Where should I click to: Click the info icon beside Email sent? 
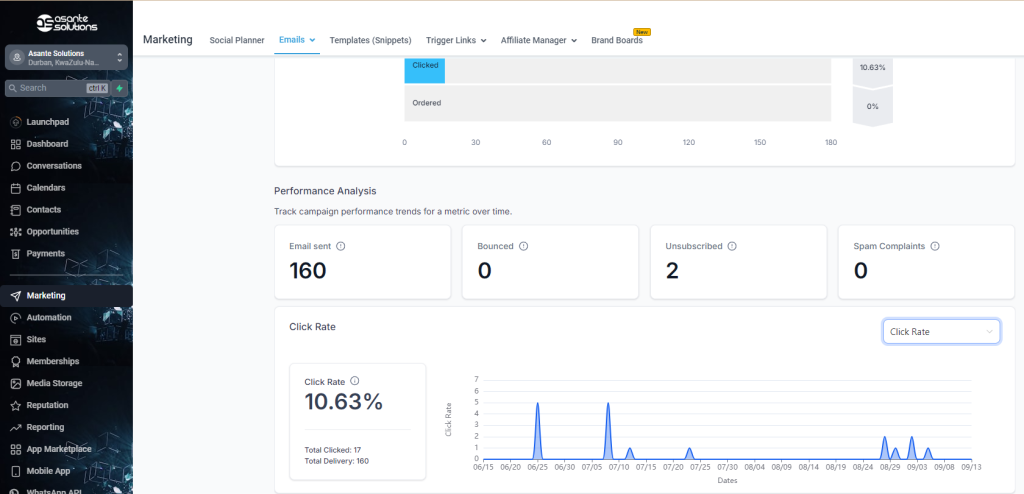tap(341, 246)
